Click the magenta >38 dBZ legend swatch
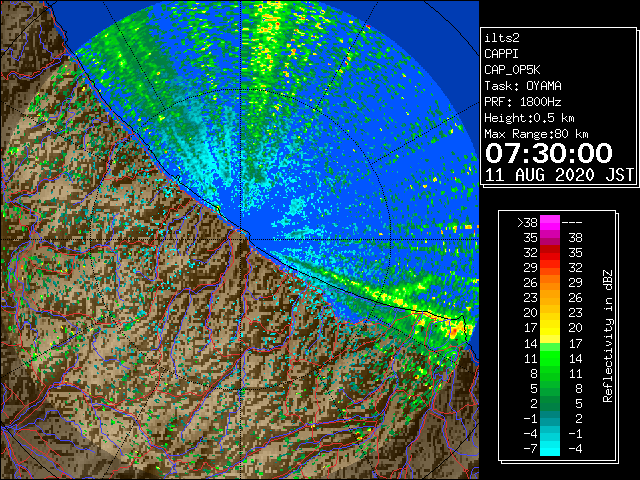 [550, 223]
